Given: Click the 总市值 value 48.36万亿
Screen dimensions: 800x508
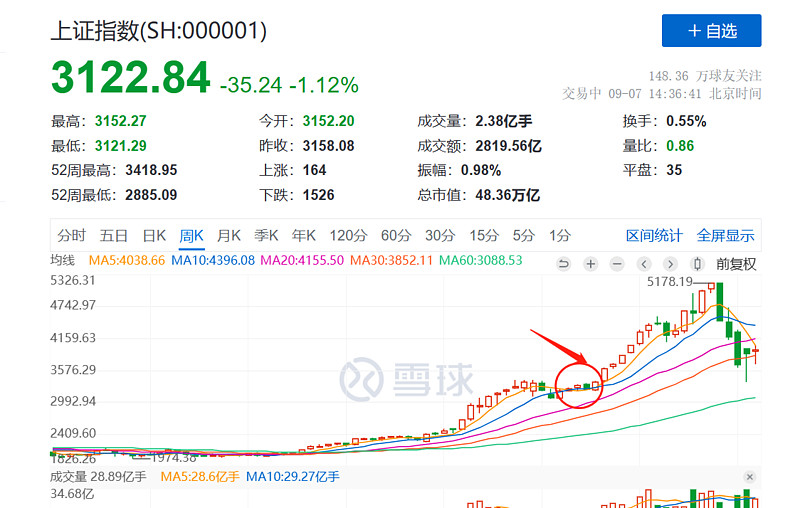Looking at the screenshot, I should (507, 195).
